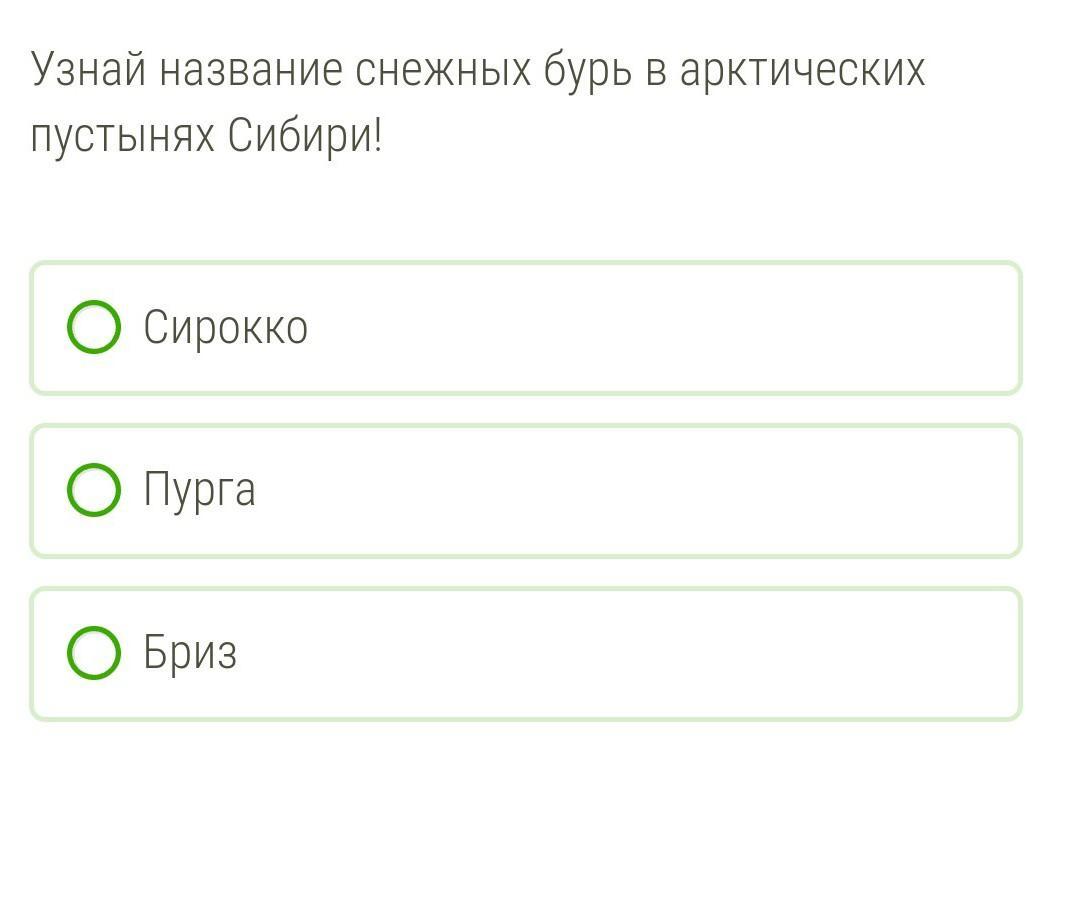
Task: Click the question's second line ending with Сибири!
Action: point(206,137)
